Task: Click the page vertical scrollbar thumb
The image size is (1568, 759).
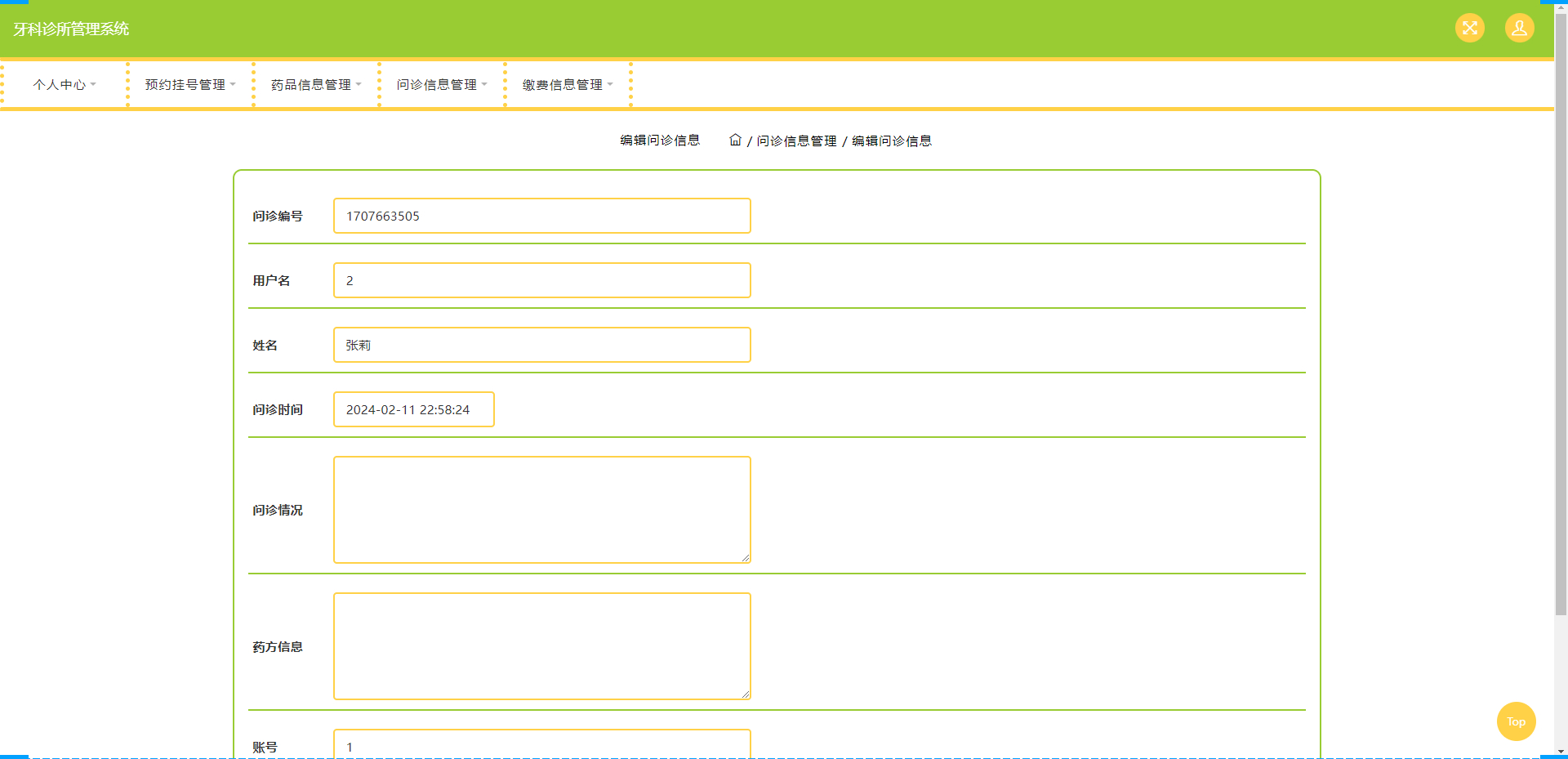Action: 1561,315
